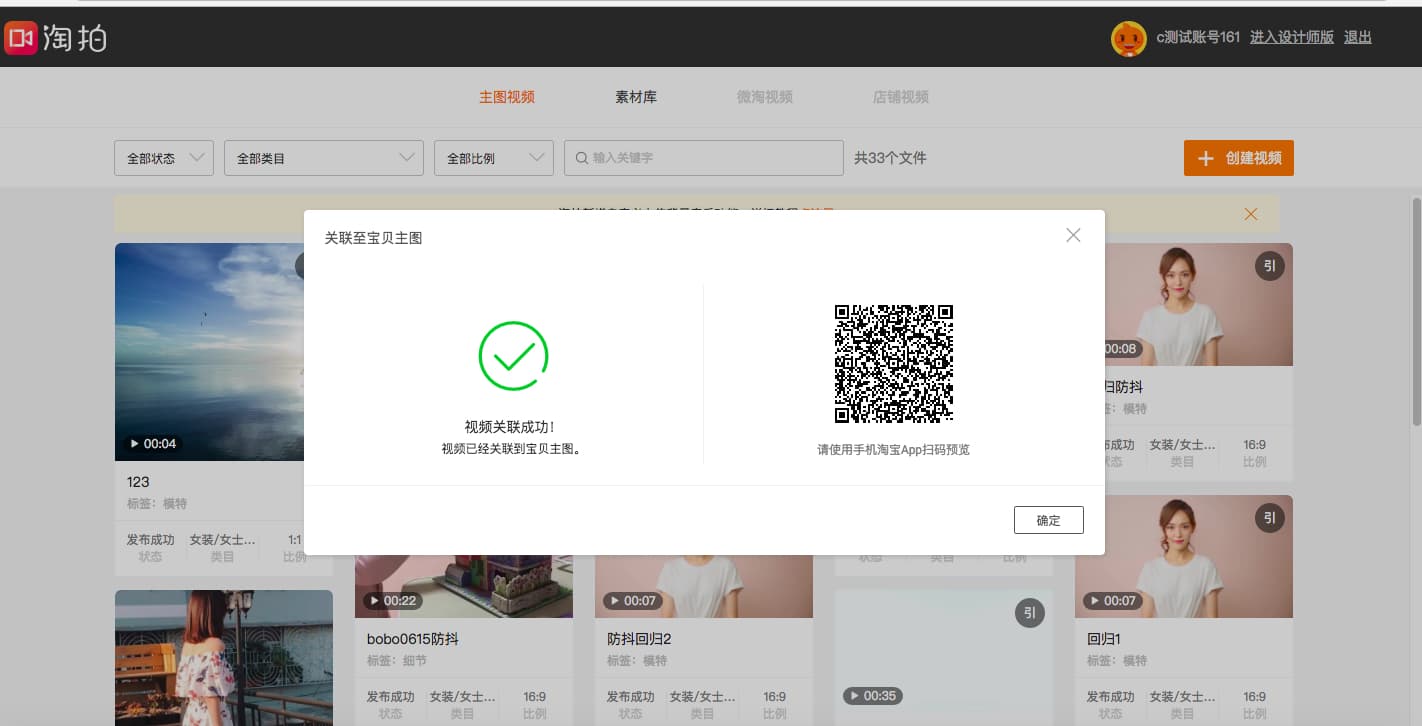This screenshot has width=1422, height=726.
Task: Open the 防抖回归2 video title
Action: pyautogui.click(x=639, y=639)
